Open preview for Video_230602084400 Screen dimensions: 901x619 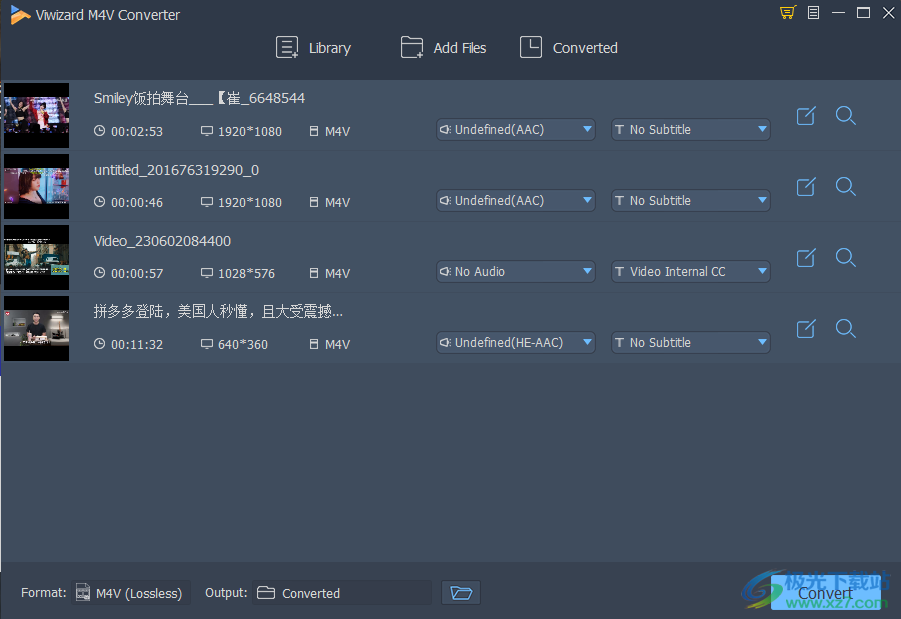(846, 257)
